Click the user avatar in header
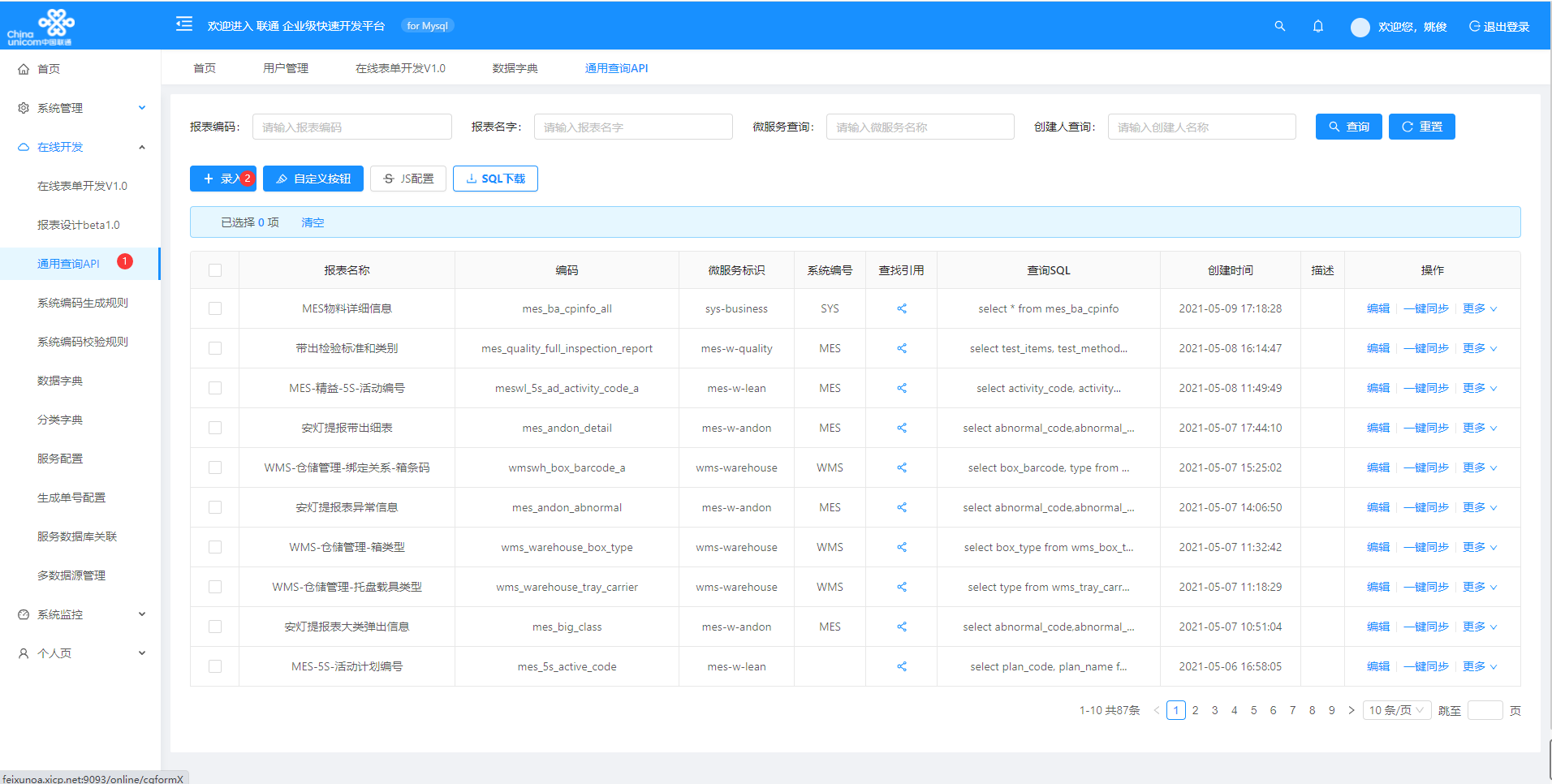This screenshot has width=1552, height=784. (x=1360, y=27)
